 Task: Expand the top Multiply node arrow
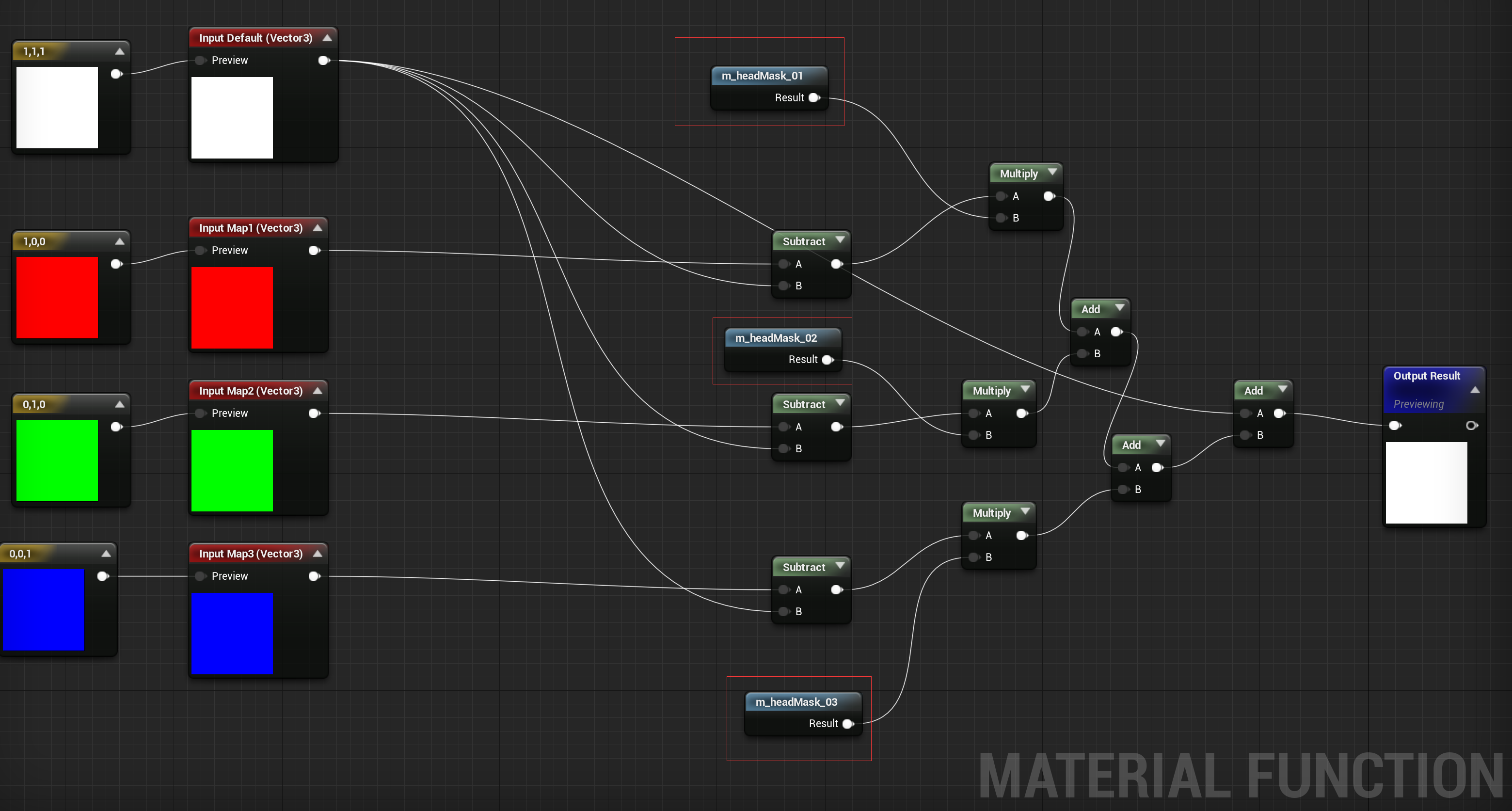click(x=1052, y=173)
